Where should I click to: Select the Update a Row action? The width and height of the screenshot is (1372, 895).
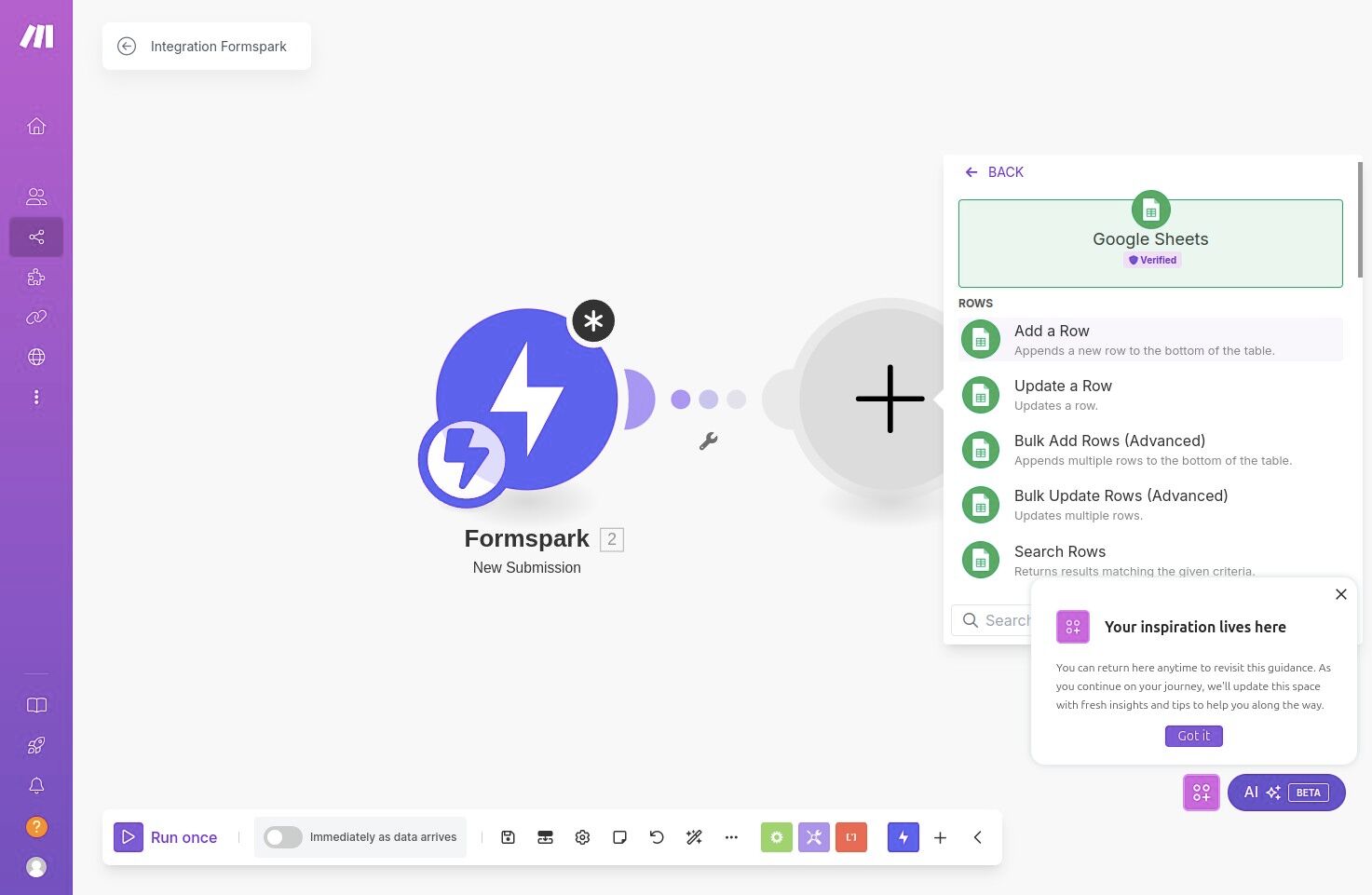tap(1150, 395)
